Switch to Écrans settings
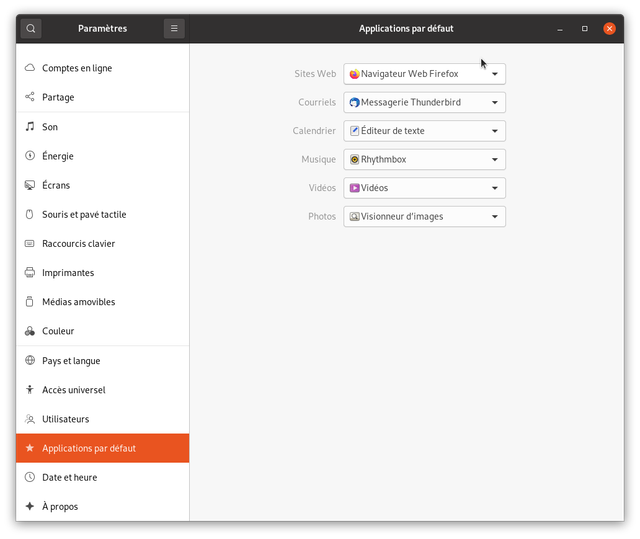Screen dimensions: 640x539 coord(102,185)
